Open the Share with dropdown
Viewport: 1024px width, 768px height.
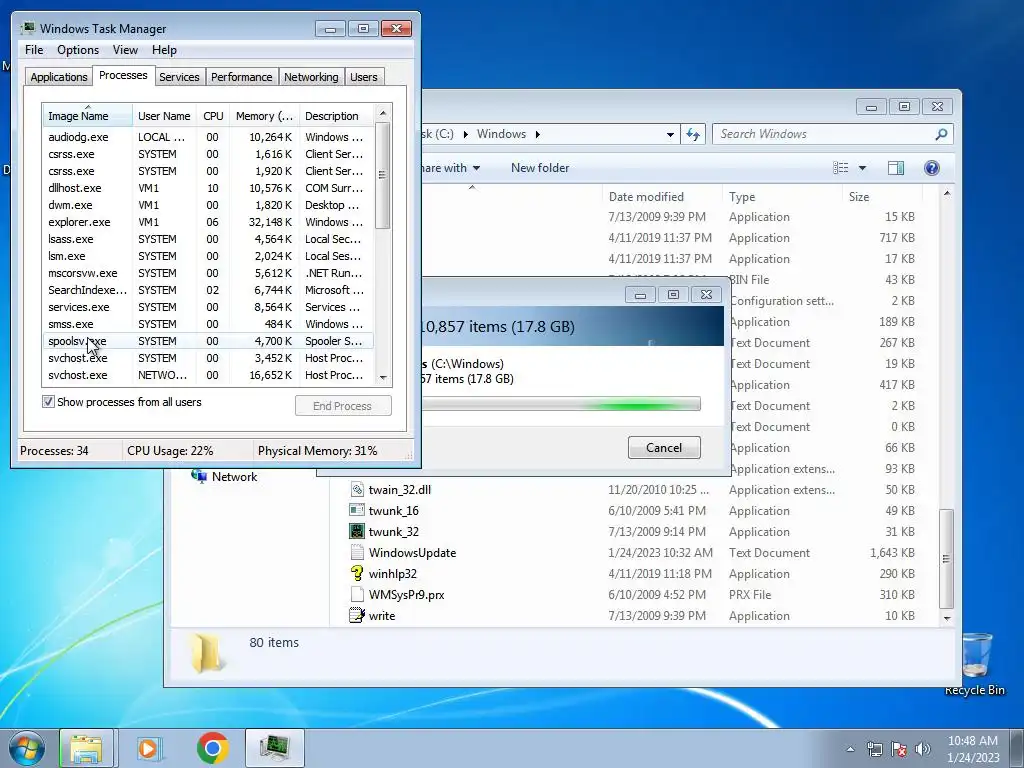click(x=450, y=168)
